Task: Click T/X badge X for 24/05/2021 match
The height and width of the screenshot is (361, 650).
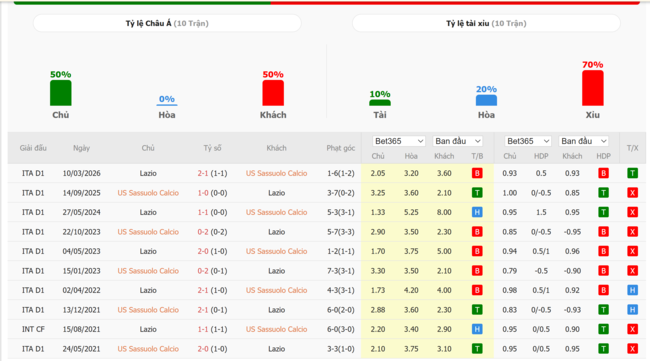Action: tap(633, 349)
